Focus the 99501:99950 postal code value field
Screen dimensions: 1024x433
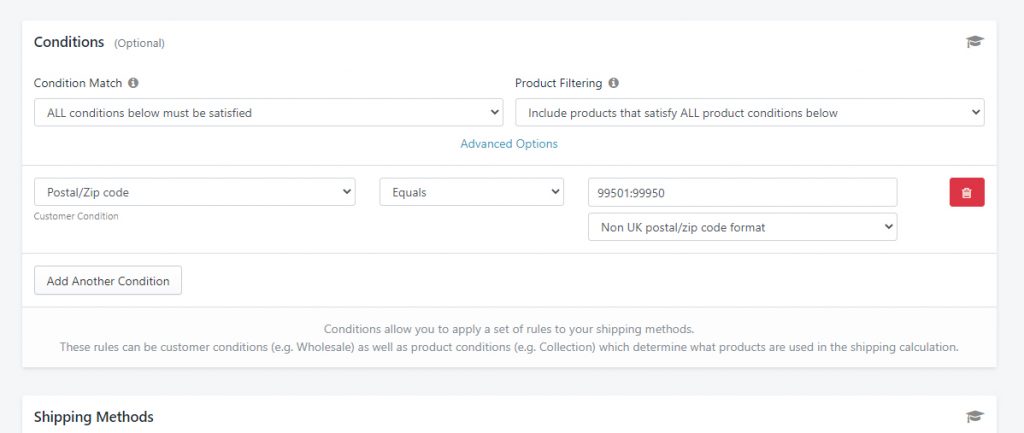pos(743,192)
